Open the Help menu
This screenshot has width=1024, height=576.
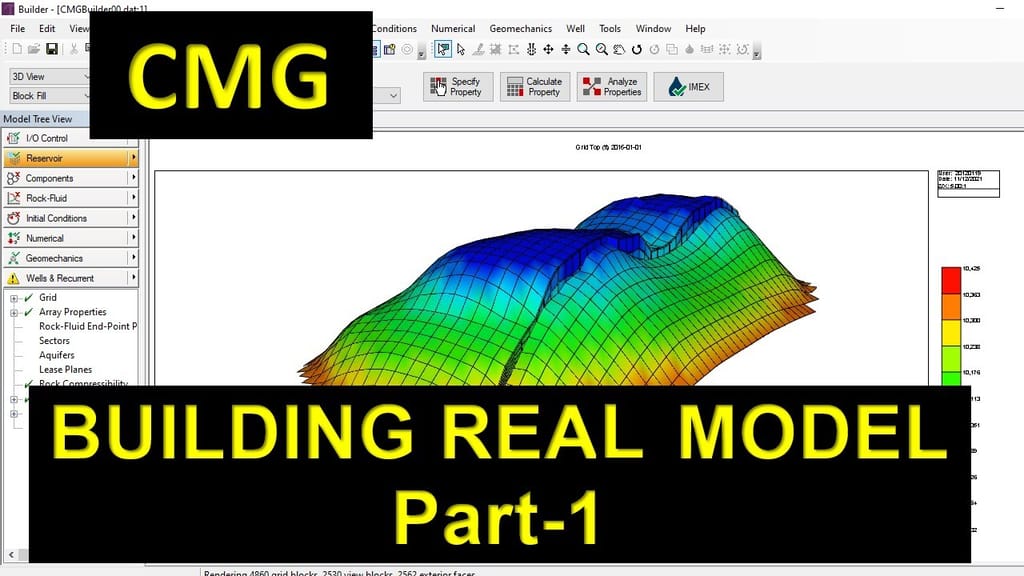point(696,29)
